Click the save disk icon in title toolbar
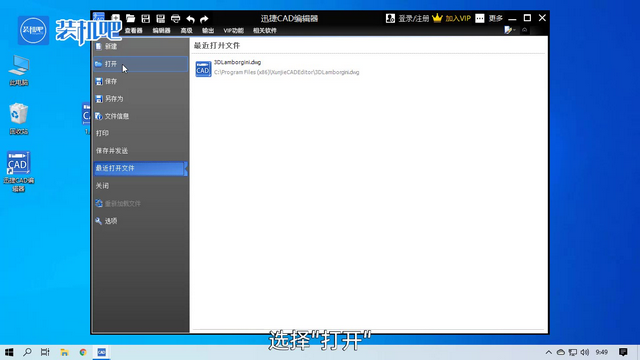 tap(145, 18)
